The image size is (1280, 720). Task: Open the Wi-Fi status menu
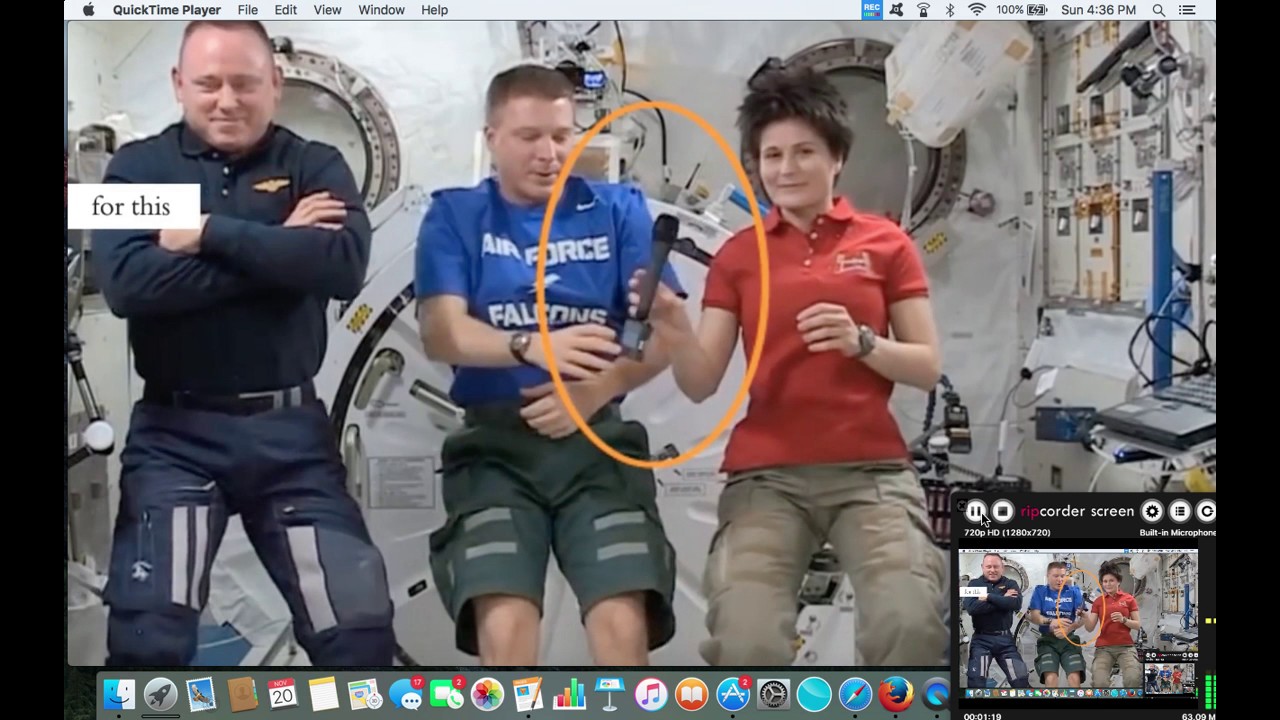(976, 10)
